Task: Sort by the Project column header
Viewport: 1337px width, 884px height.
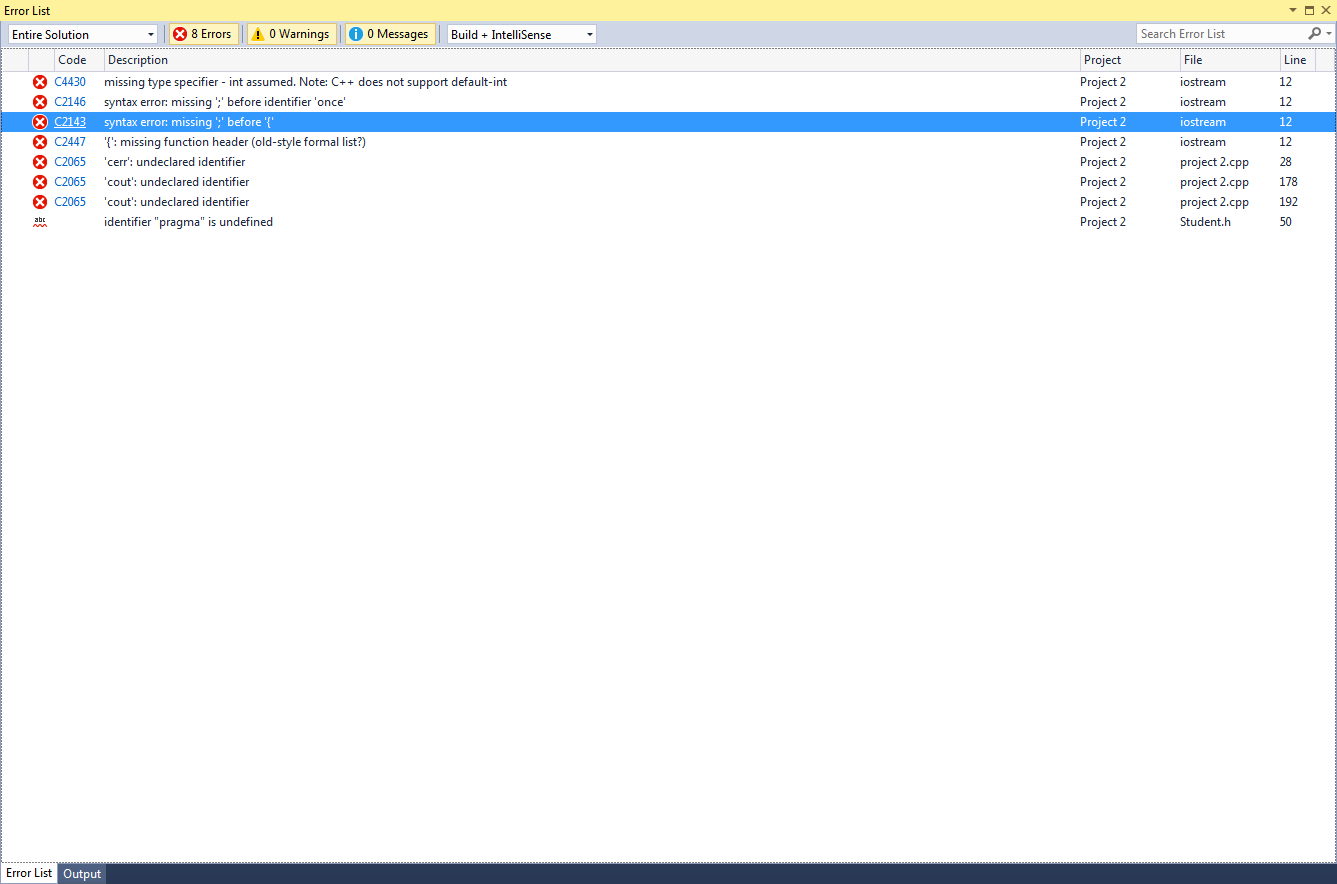Action: coord(1130,60)
